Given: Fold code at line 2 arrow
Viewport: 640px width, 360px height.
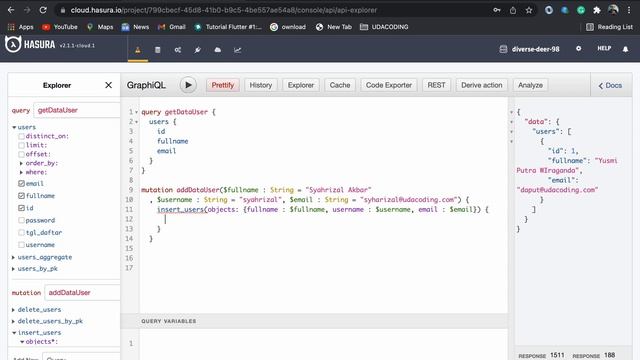Looking at the screenshot, I should click(x=136, y=122).
